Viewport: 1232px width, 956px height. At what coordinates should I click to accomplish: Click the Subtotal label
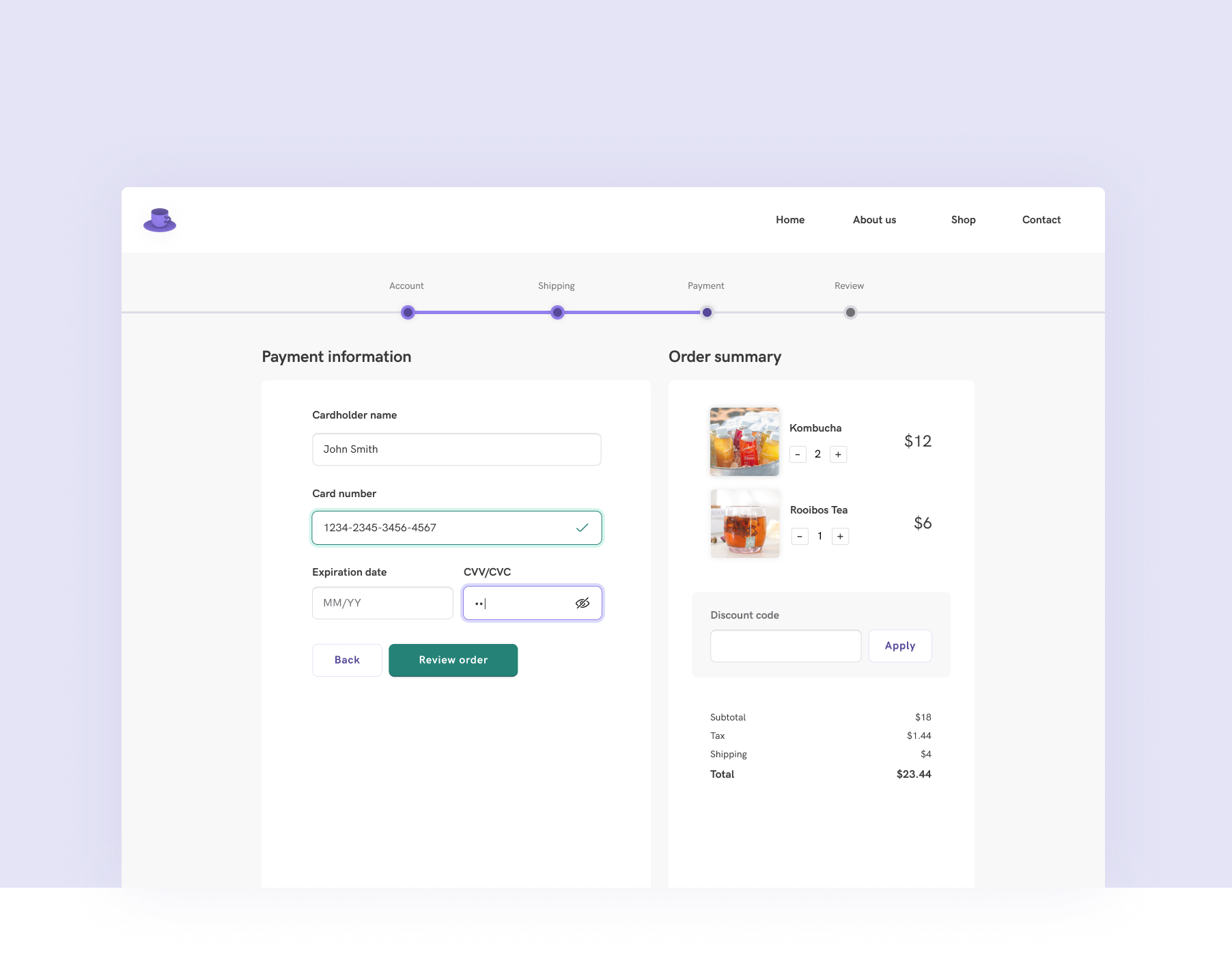point(728,718)
